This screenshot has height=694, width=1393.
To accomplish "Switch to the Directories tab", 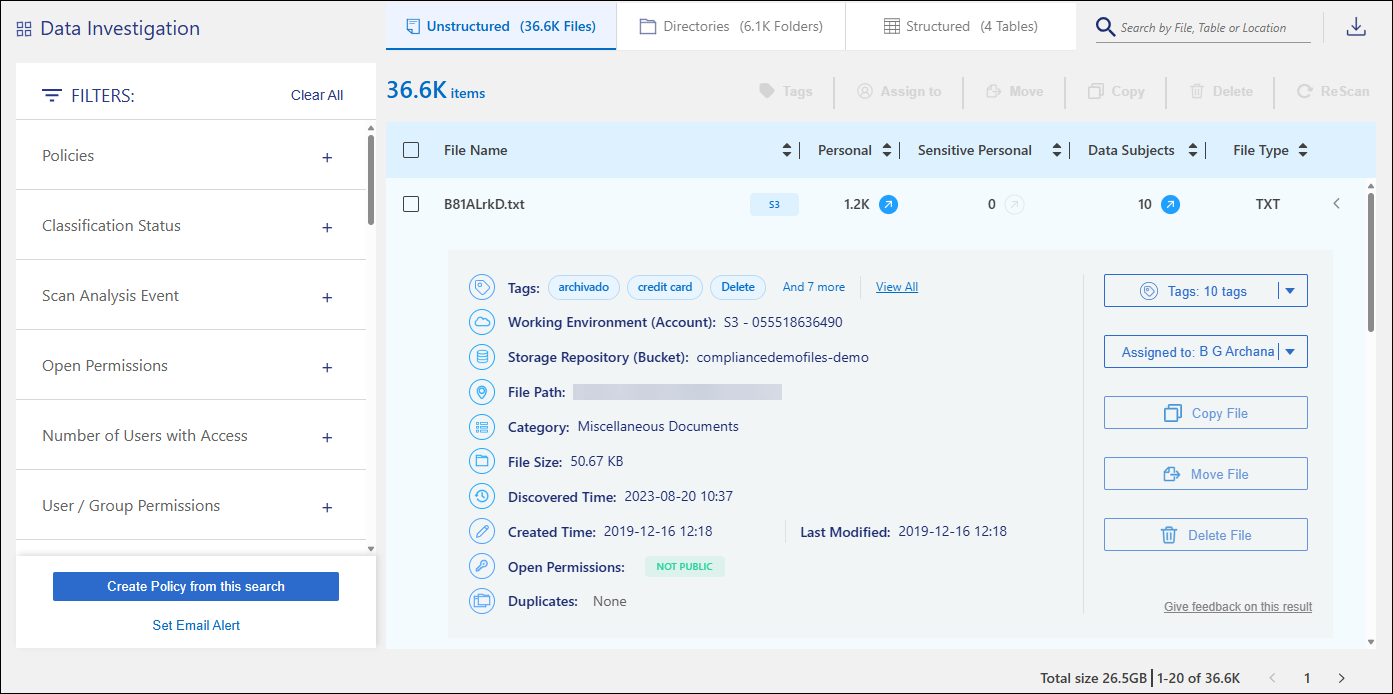I will [x=731, y=26].
